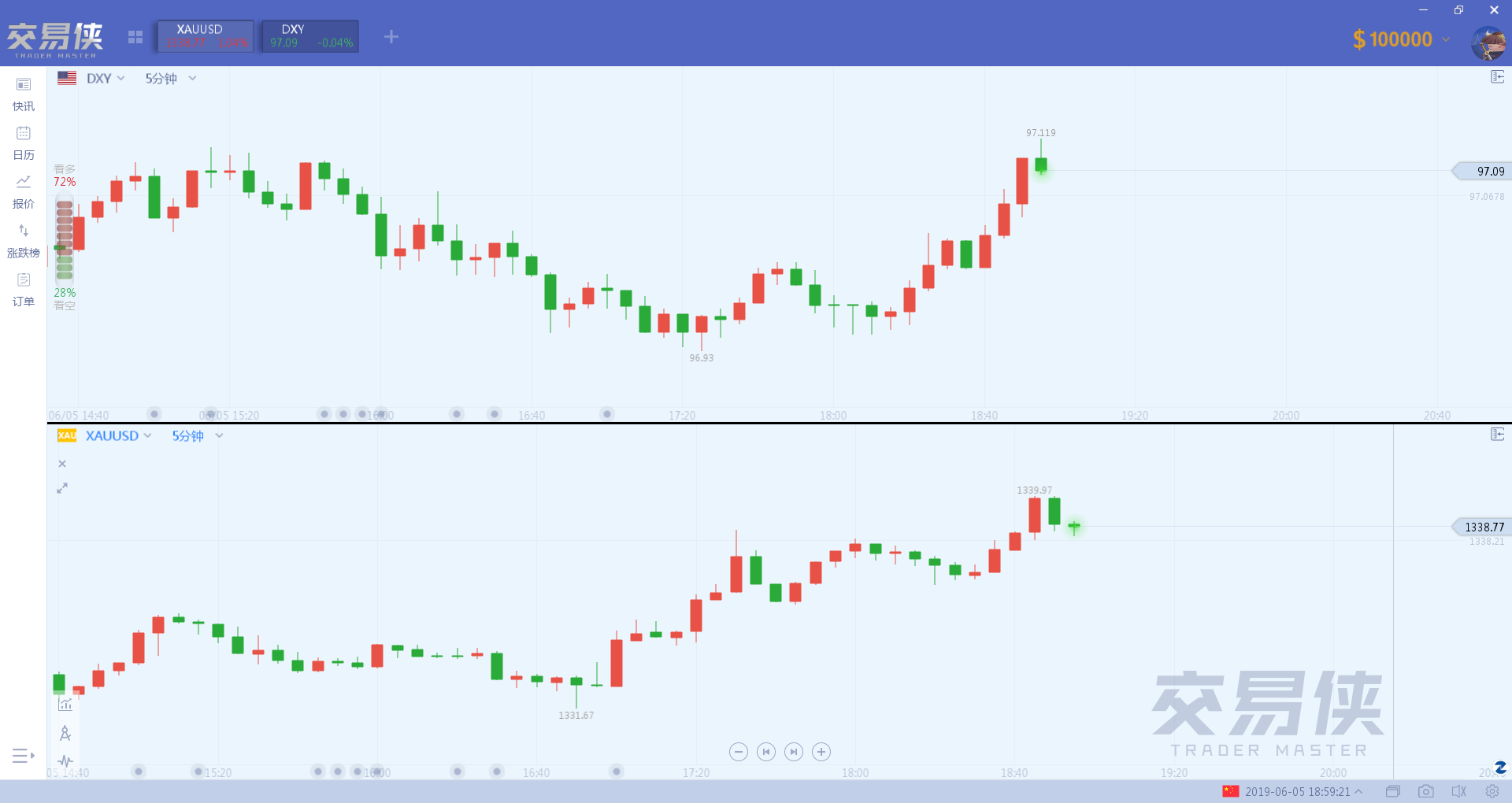Toggle the DXY chart side panel
Screen dimensions: 1512x803
1498,77
